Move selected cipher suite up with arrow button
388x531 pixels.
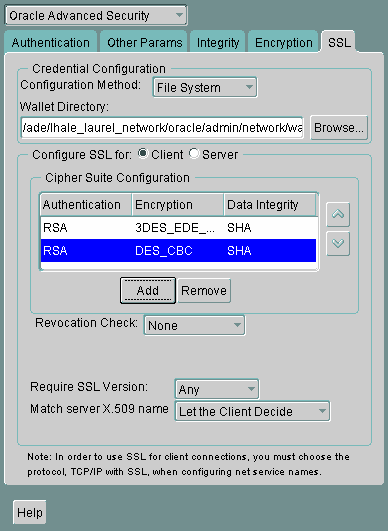(x=338, y=214)
